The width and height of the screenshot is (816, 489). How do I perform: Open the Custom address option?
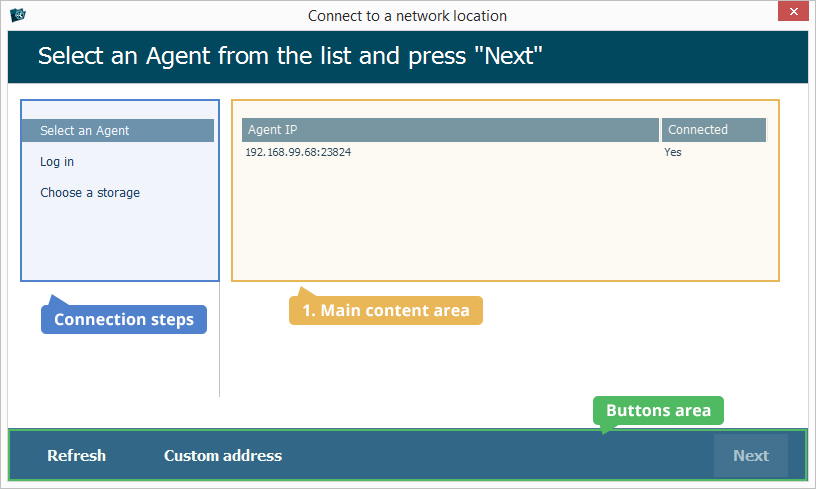[x=223, y=456]
